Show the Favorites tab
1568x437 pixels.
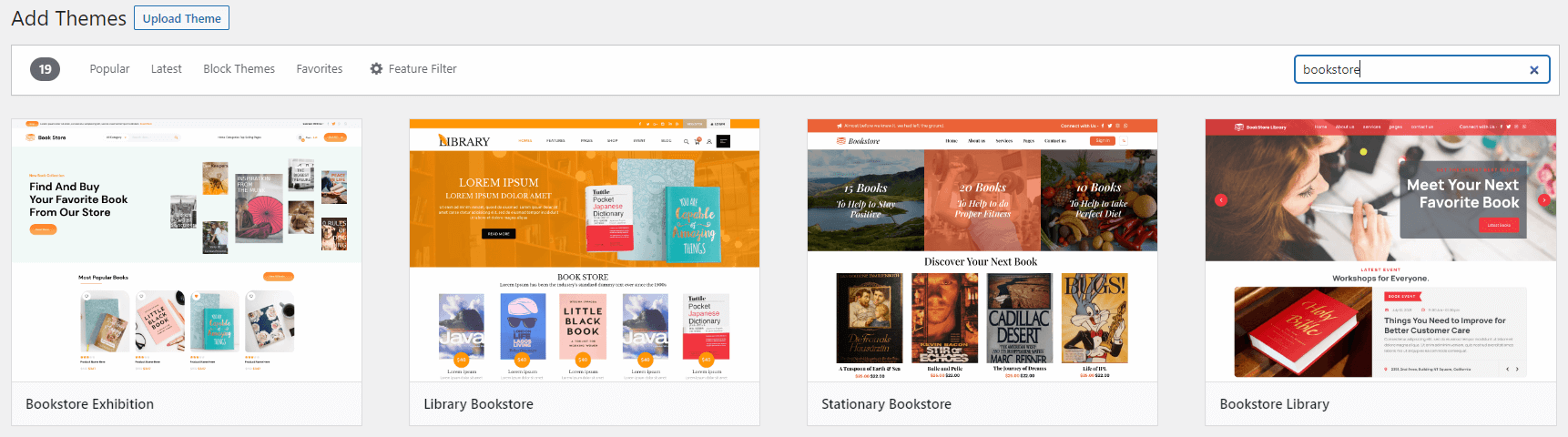[320, 69]
